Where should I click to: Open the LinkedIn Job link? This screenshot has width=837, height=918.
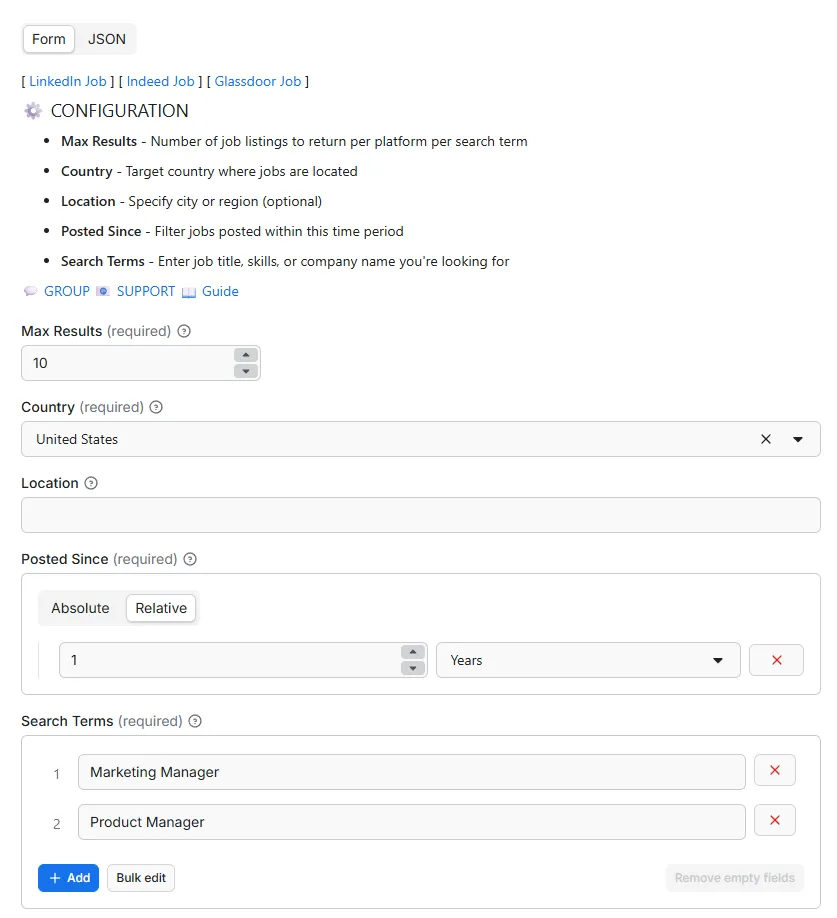67,81
